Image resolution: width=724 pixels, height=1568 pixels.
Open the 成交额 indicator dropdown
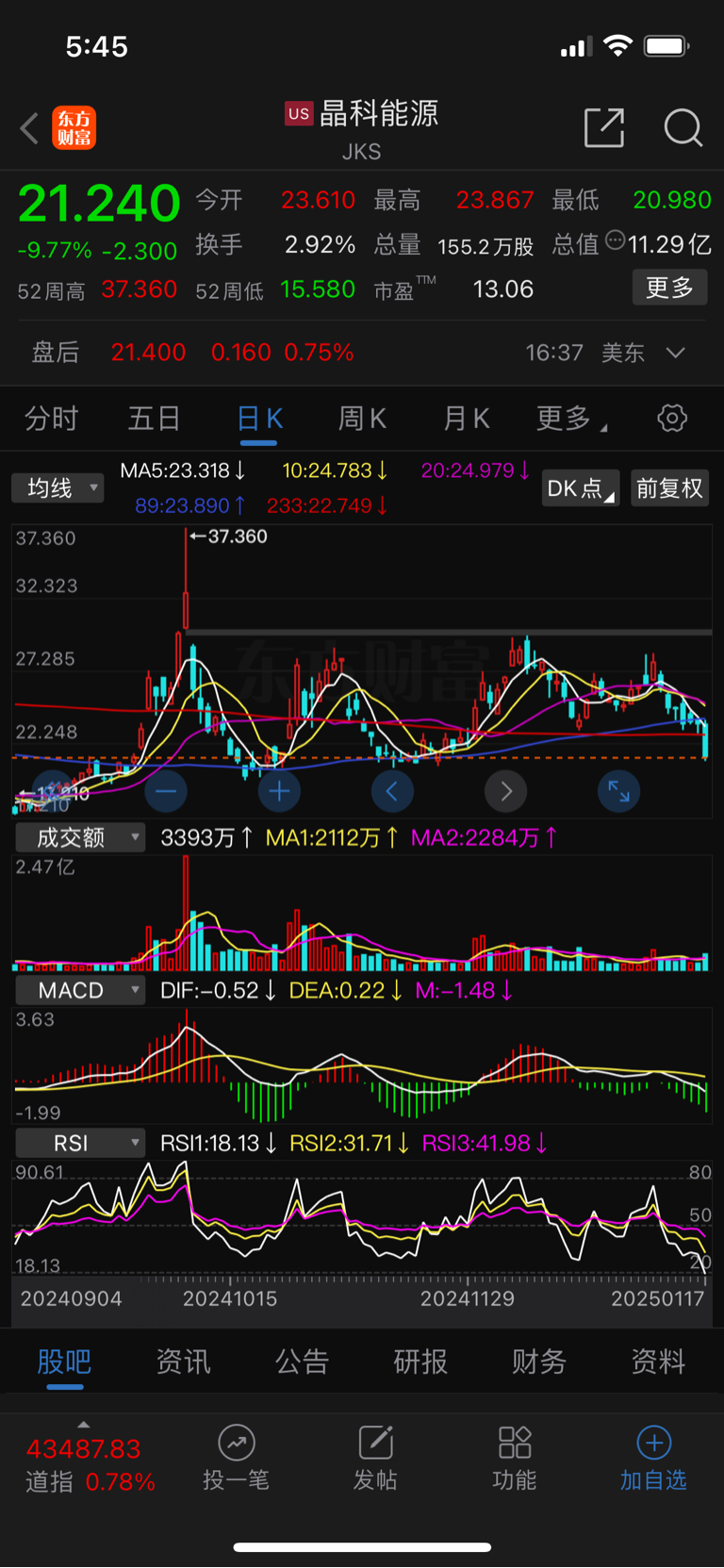pyautogui.click(x=80, y=837)
